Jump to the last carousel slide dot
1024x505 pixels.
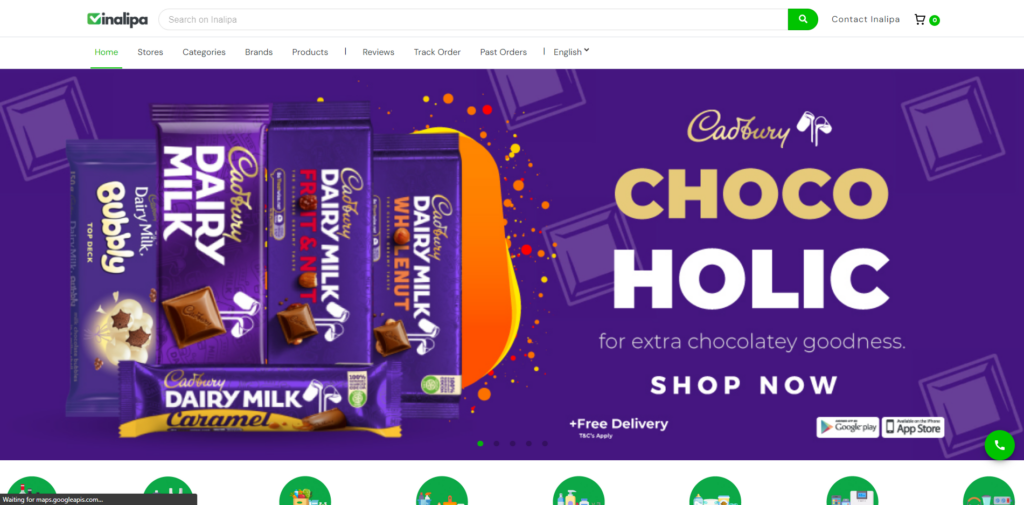tap(545, 444)
